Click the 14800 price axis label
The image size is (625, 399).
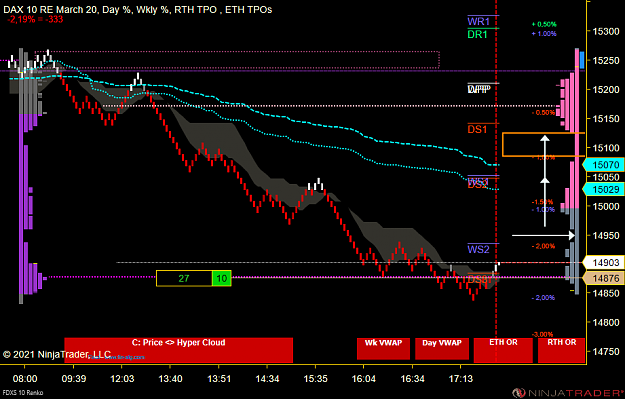(x=606, y=322)
